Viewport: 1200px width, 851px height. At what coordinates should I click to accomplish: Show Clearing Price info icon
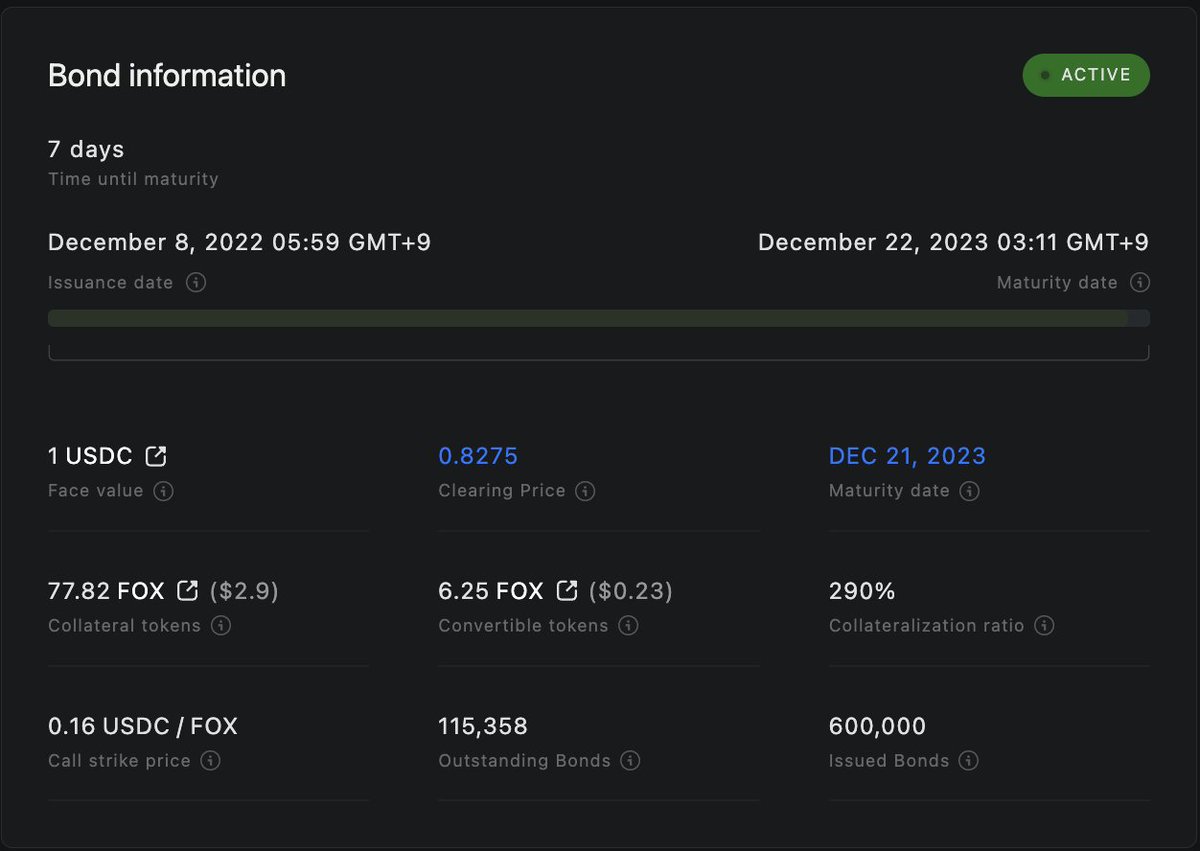(586, 491)
